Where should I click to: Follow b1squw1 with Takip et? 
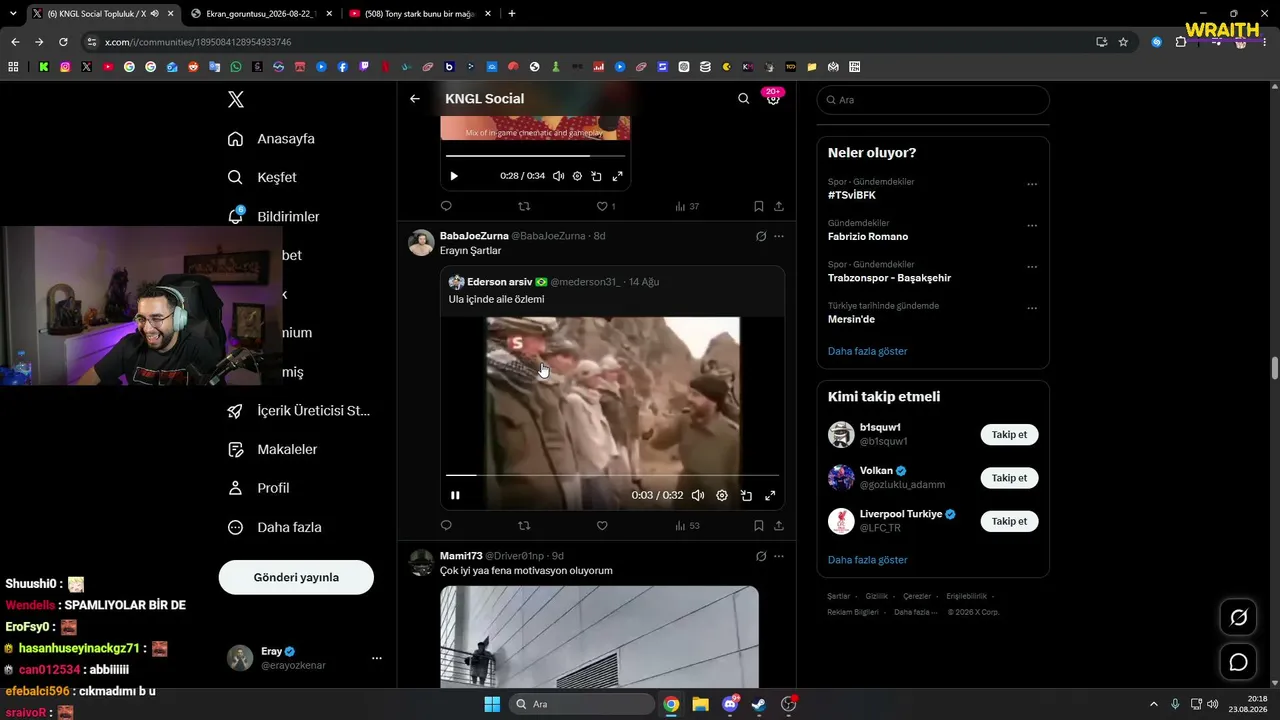1009,435
